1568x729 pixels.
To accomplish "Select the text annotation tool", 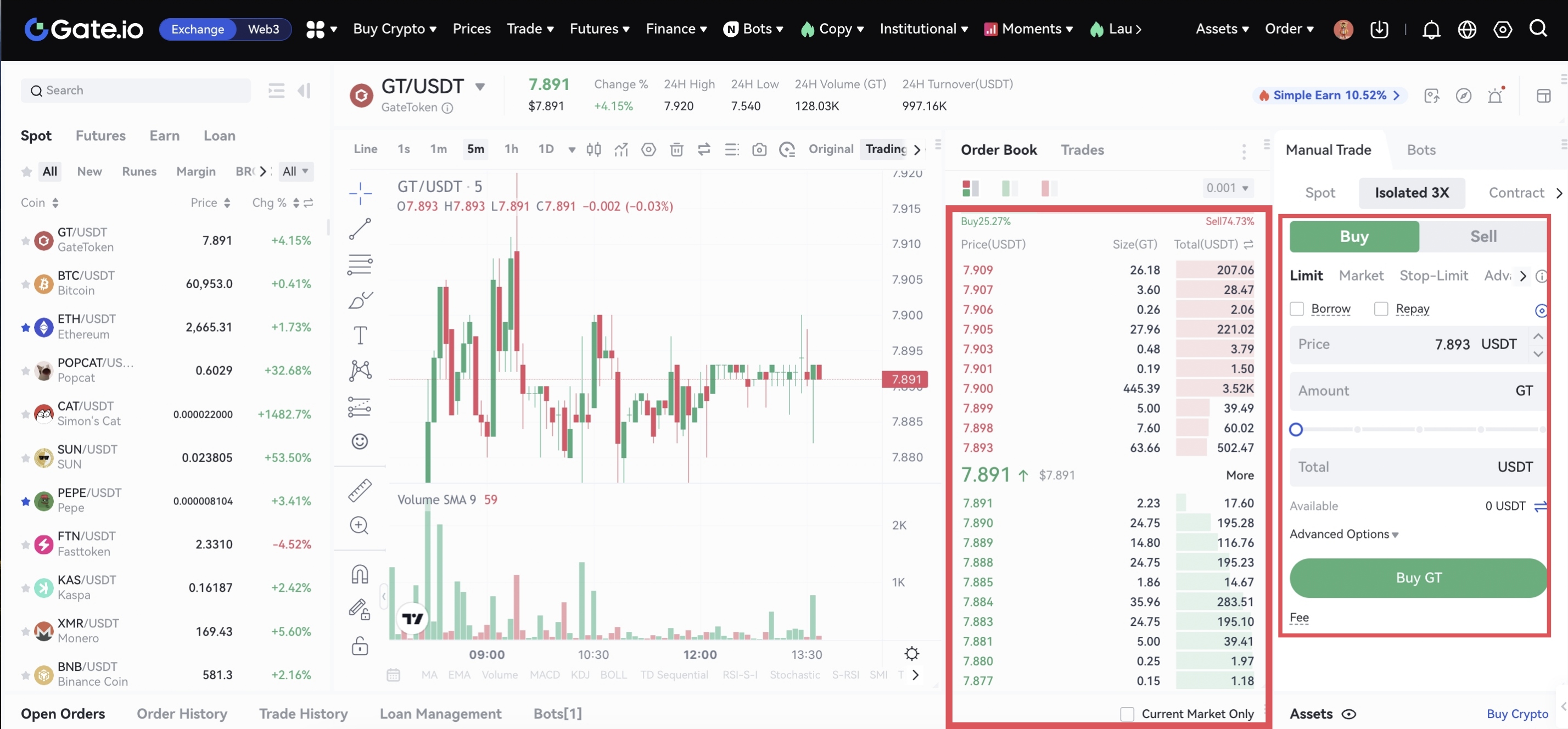I will click(x=360, y=335).
